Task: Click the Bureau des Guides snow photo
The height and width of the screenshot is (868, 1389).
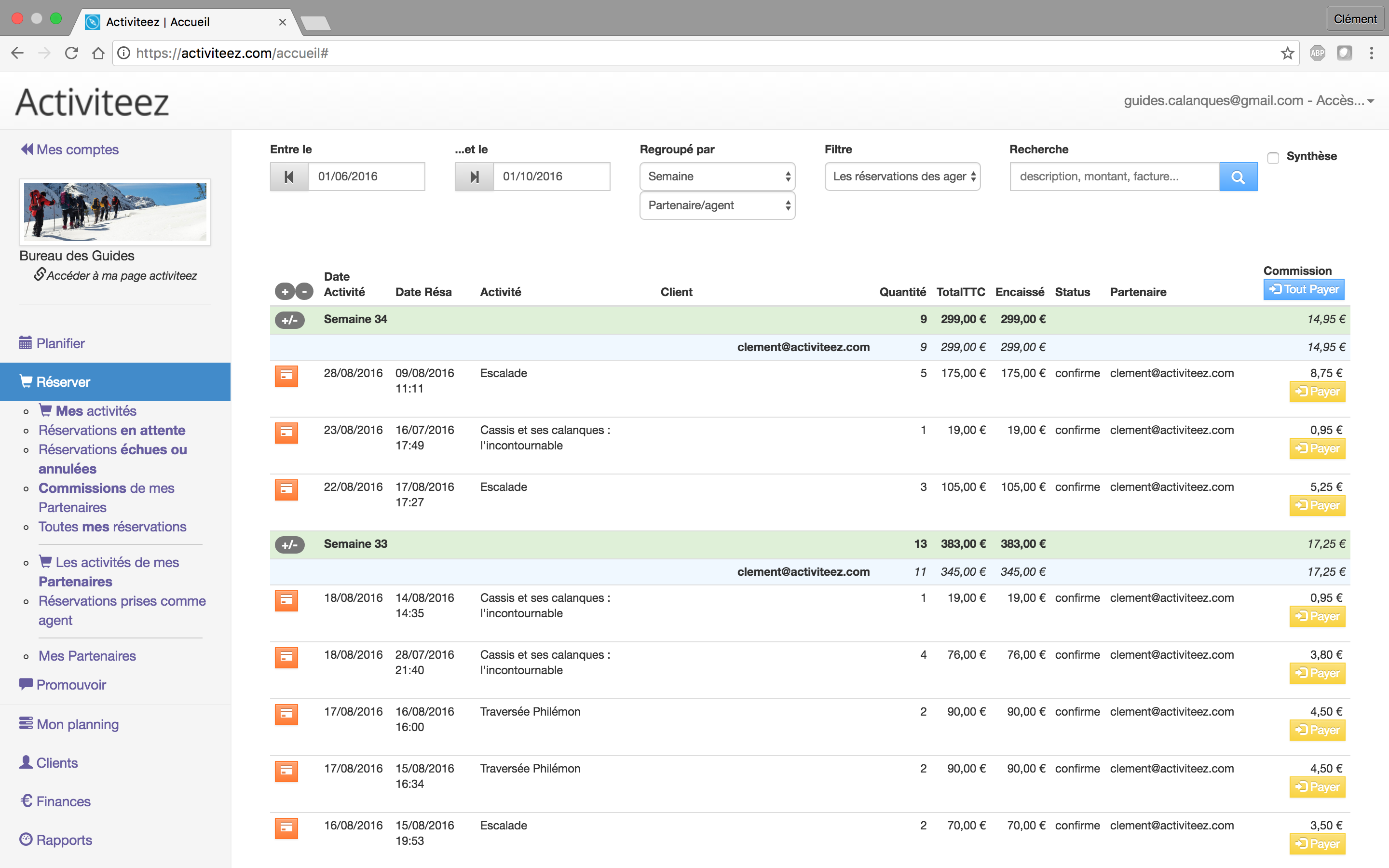Action: pos(115,212)
